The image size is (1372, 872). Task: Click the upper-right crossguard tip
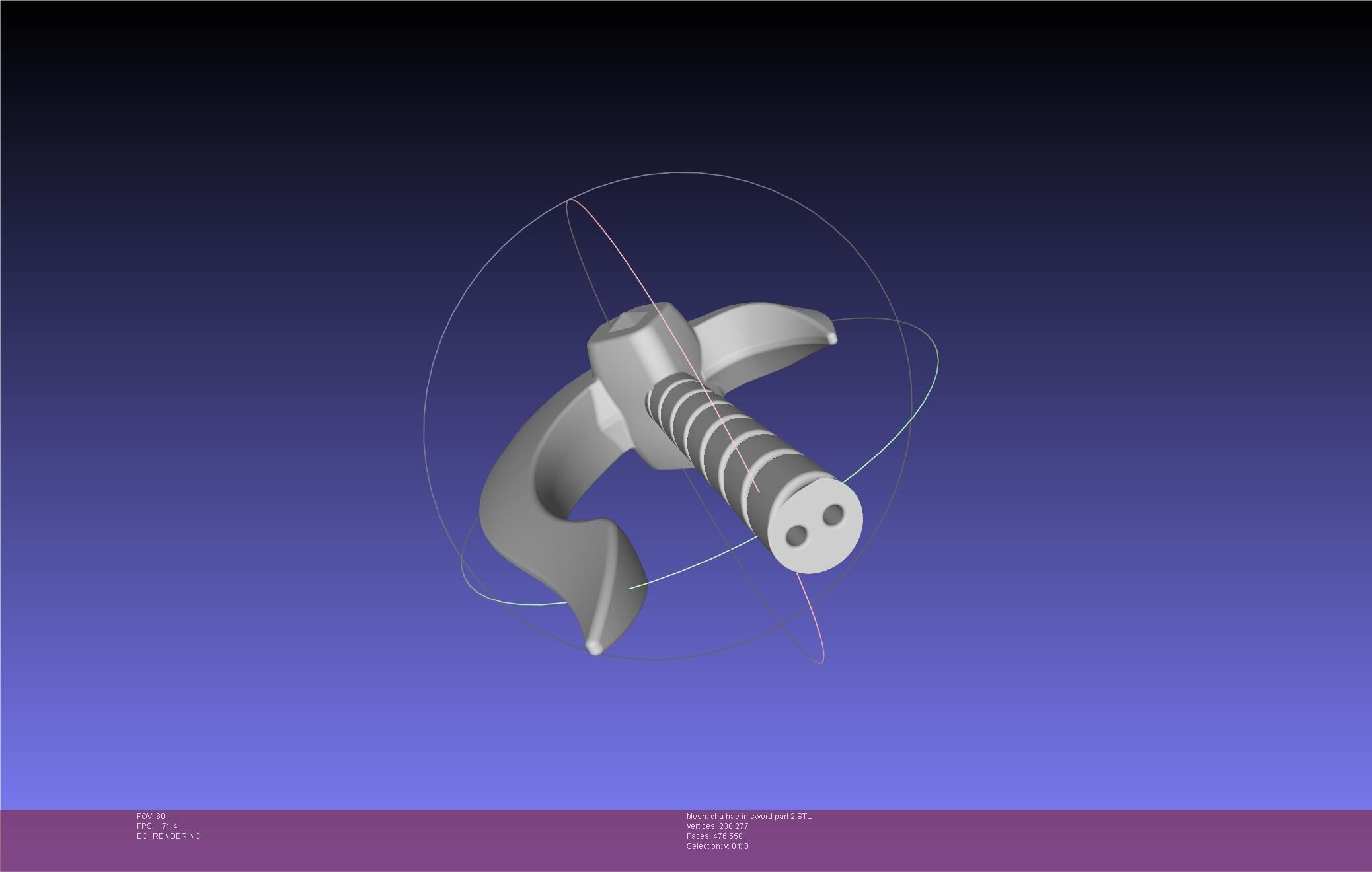tap(831, 338)
